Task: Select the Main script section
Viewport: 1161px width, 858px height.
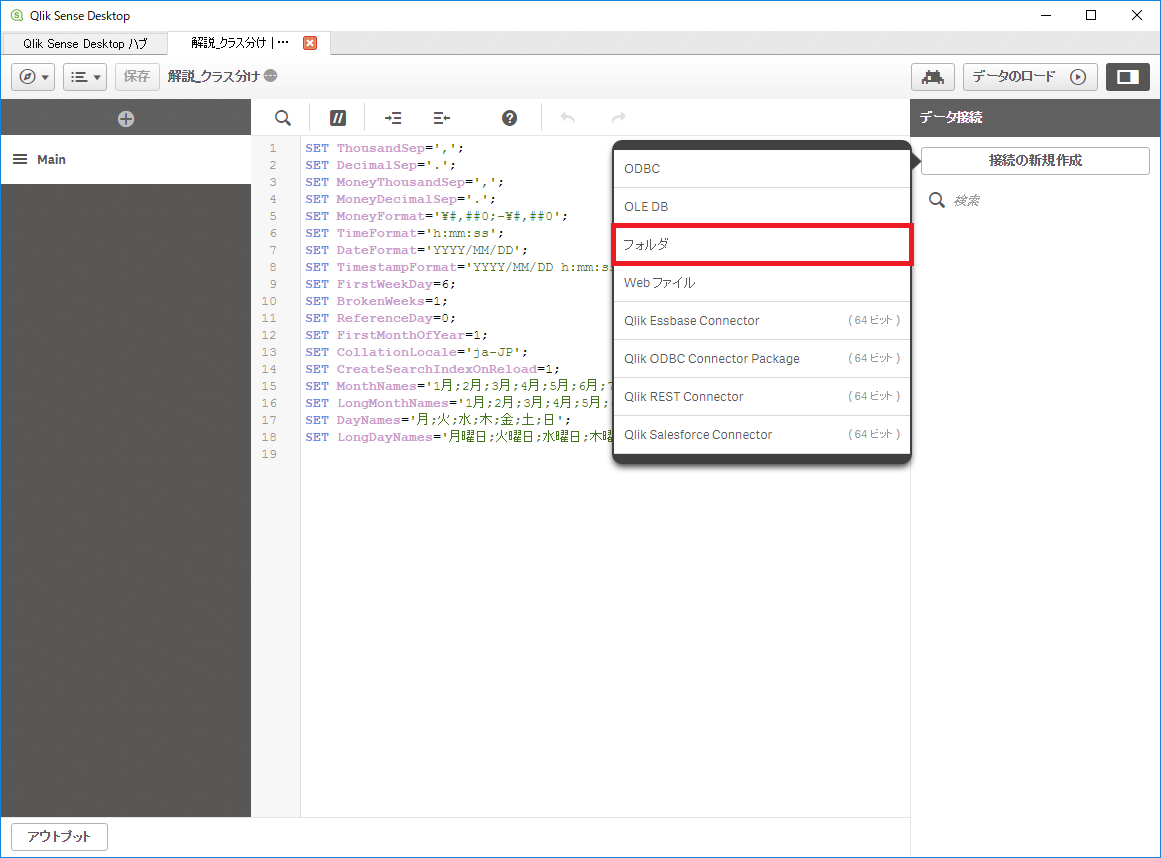Action: pyautogui.click(x=126, y=159)
